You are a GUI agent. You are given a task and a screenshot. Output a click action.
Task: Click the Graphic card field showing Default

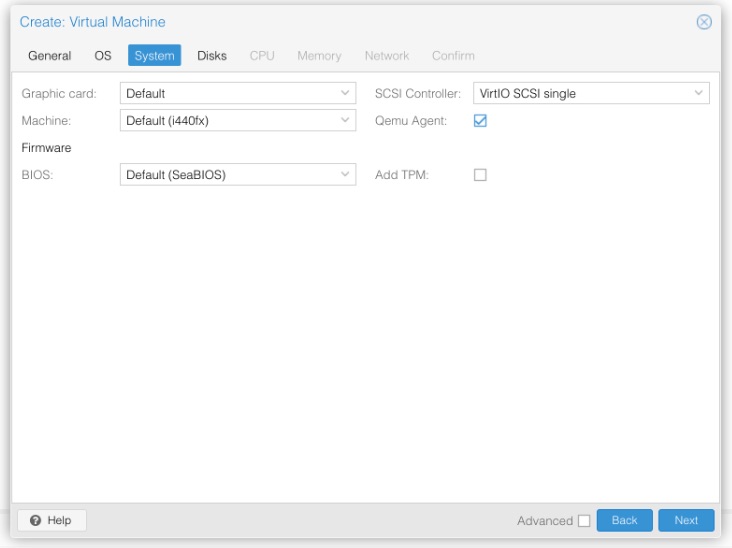238,93
